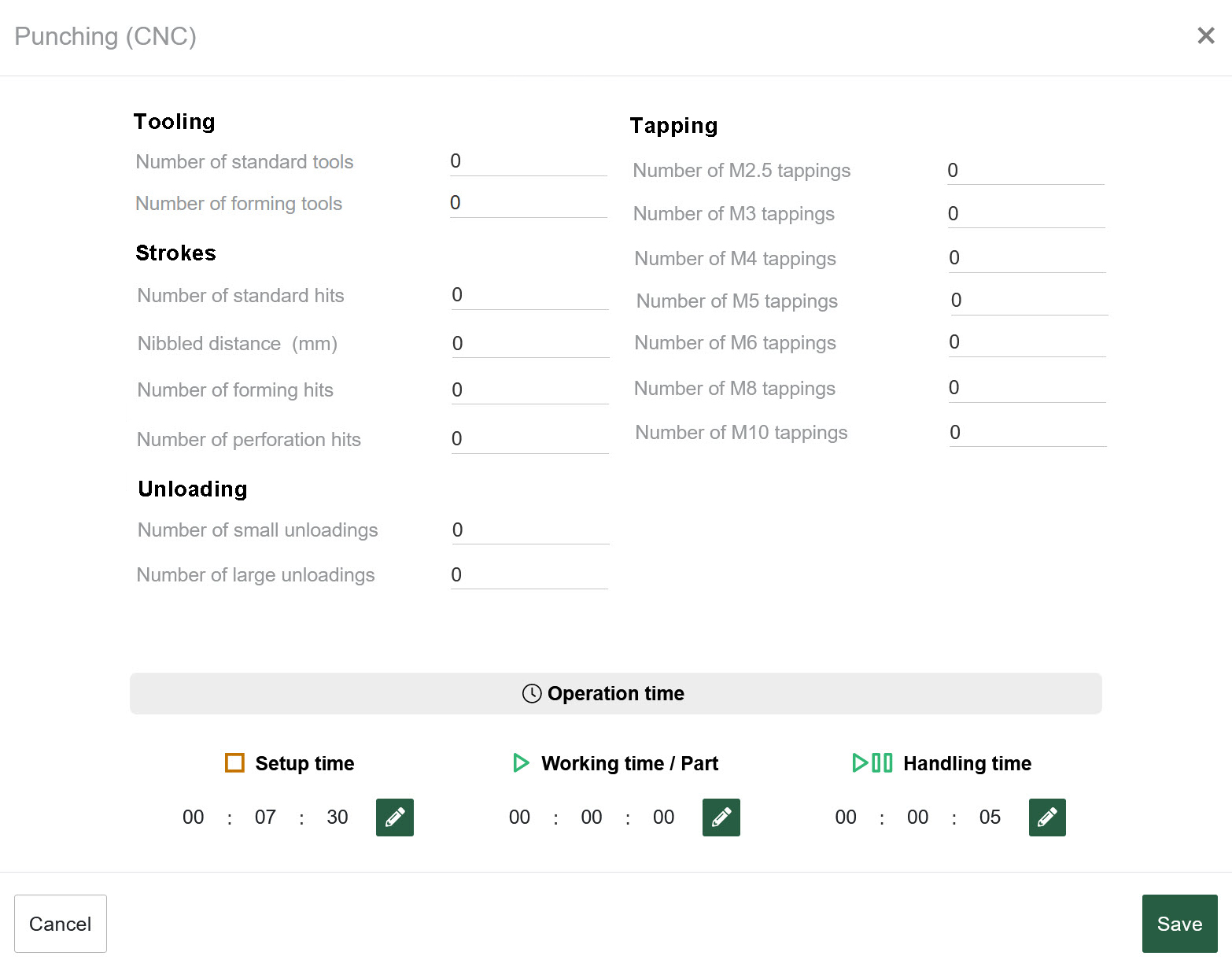Click the Handling time play-pause icon
The image size is (1232, 967).
pyautogui.click(x=872, y=762)
